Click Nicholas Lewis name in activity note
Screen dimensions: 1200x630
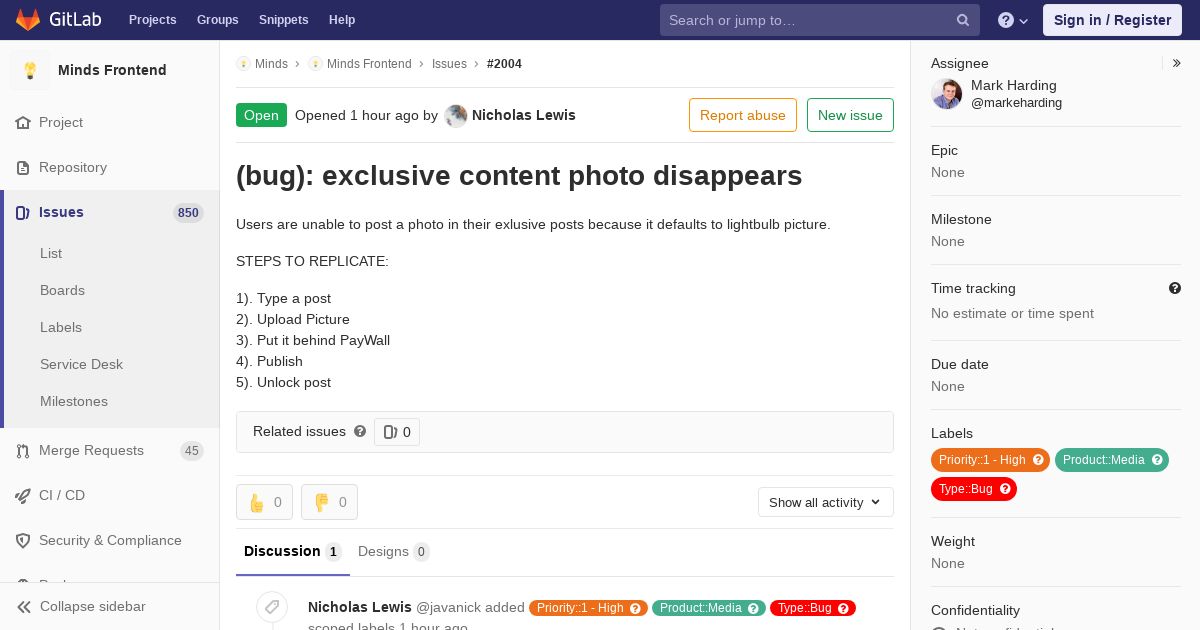(360, 607)
